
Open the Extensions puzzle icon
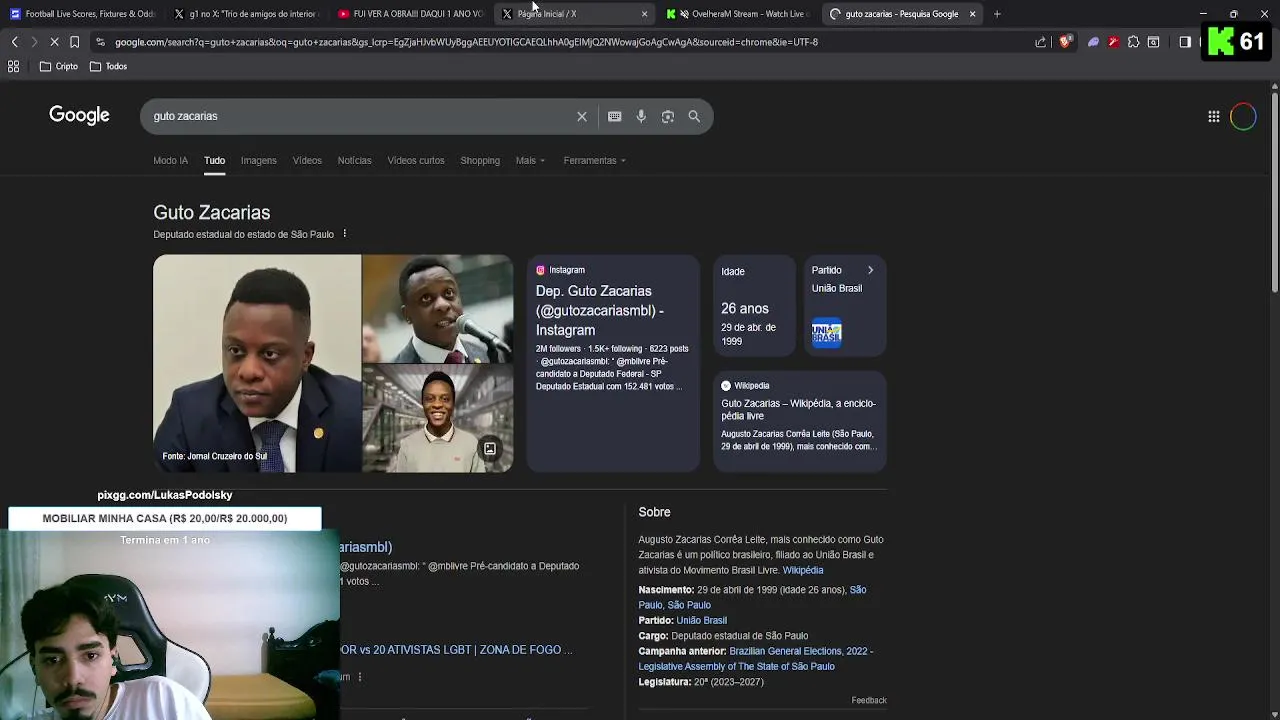(x=1133, y=42)
